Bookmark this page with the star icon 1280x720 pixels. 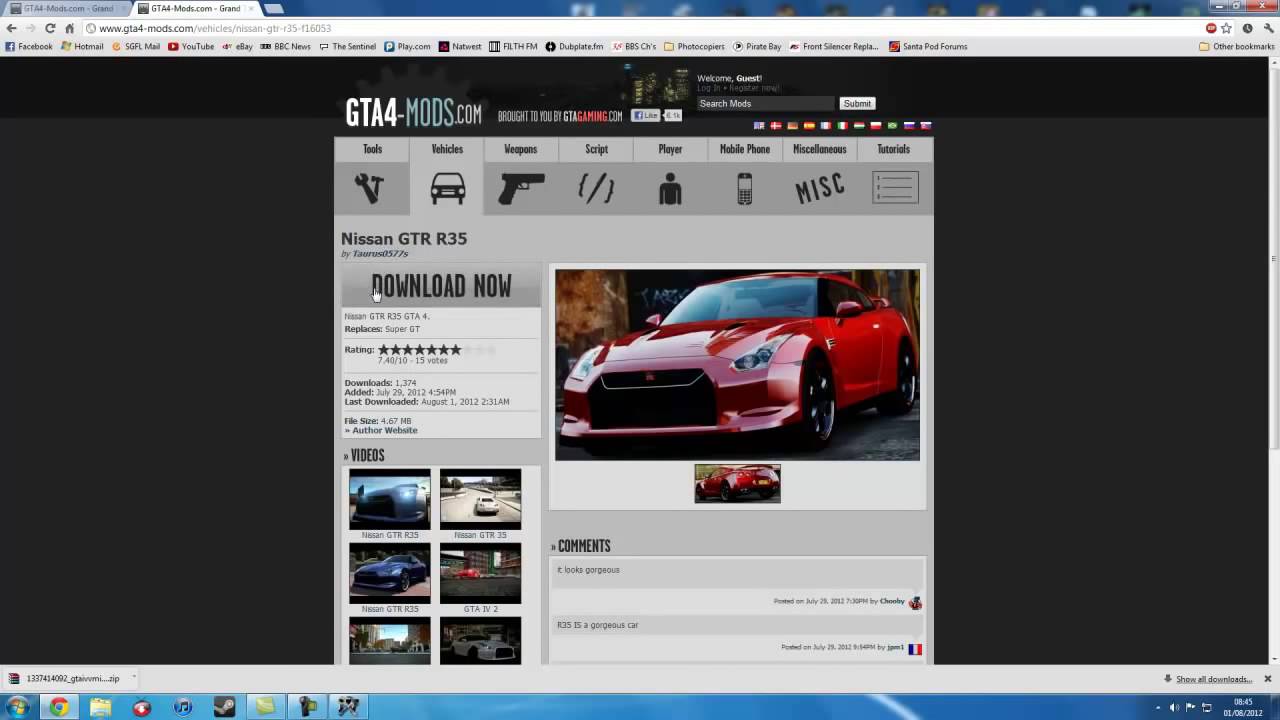[1226, 28]
